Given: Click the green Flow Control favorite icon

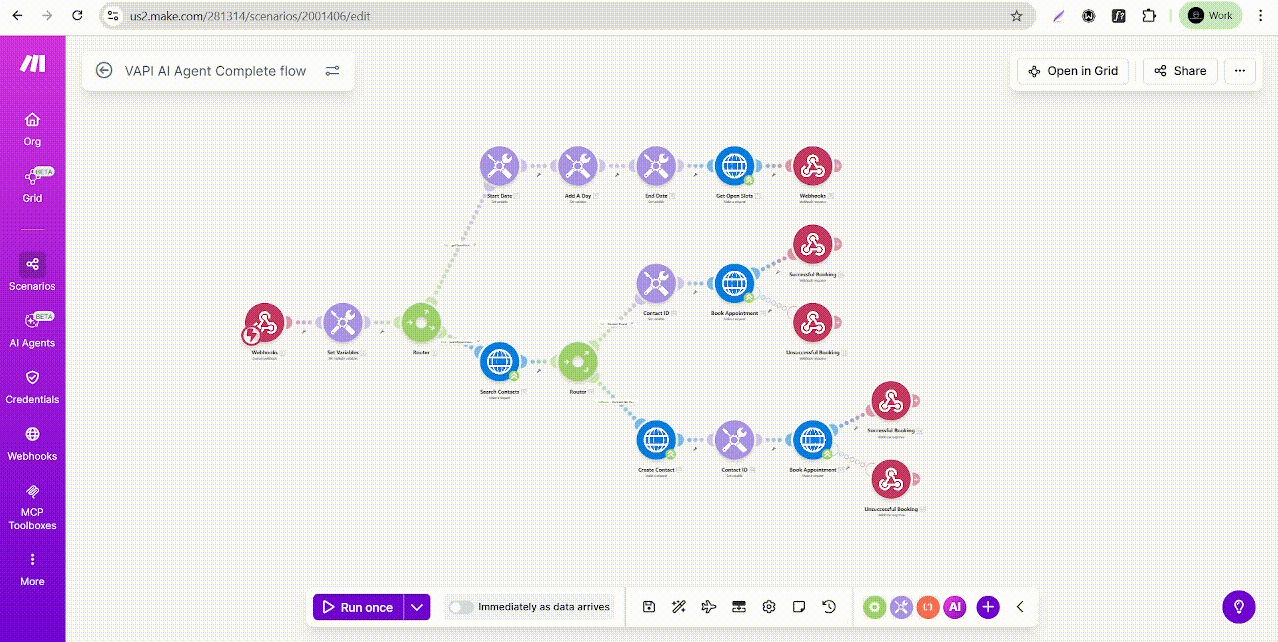Looking at the screenshot, I should tap(874, 607).
